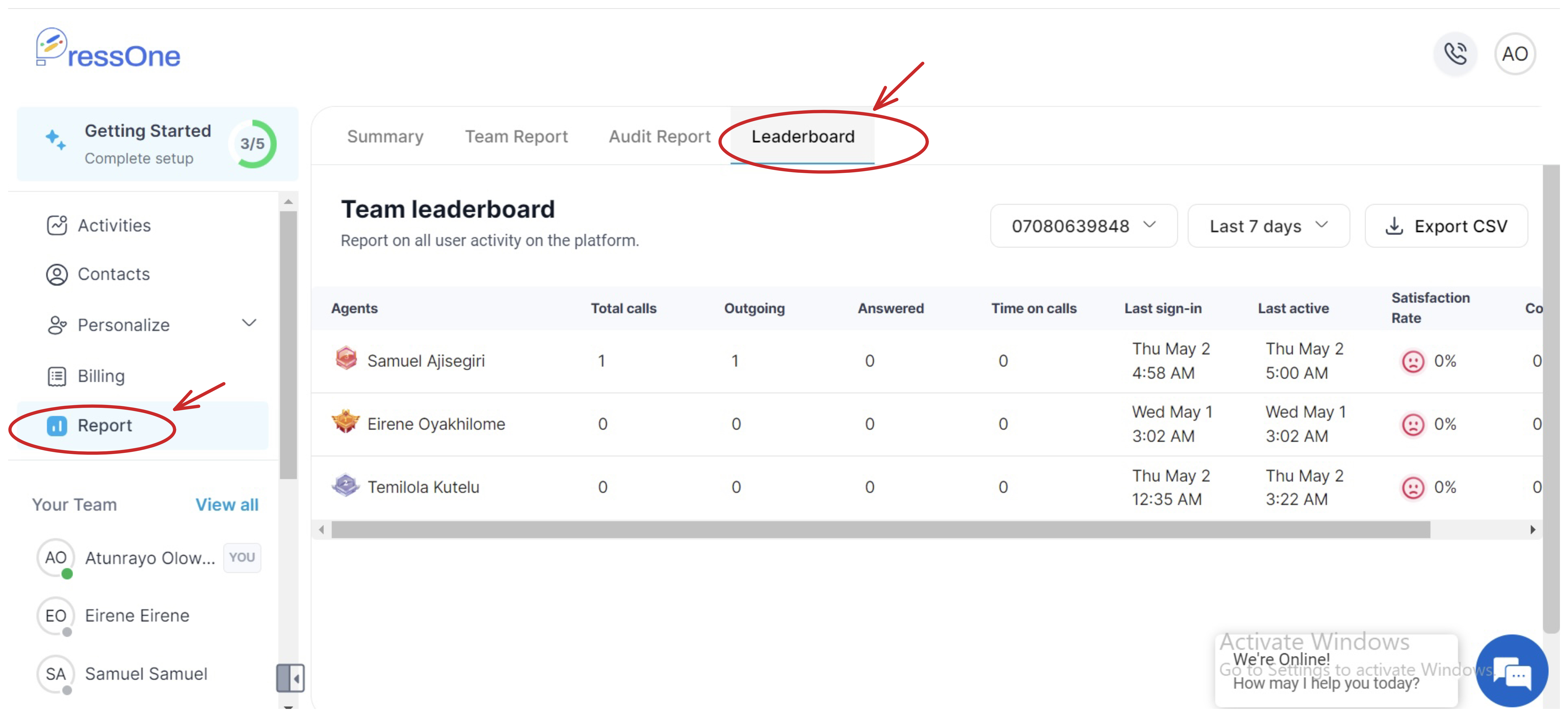Open the Last 7 days dropdown
The image size is (1568, 717).
point(1269,226)
